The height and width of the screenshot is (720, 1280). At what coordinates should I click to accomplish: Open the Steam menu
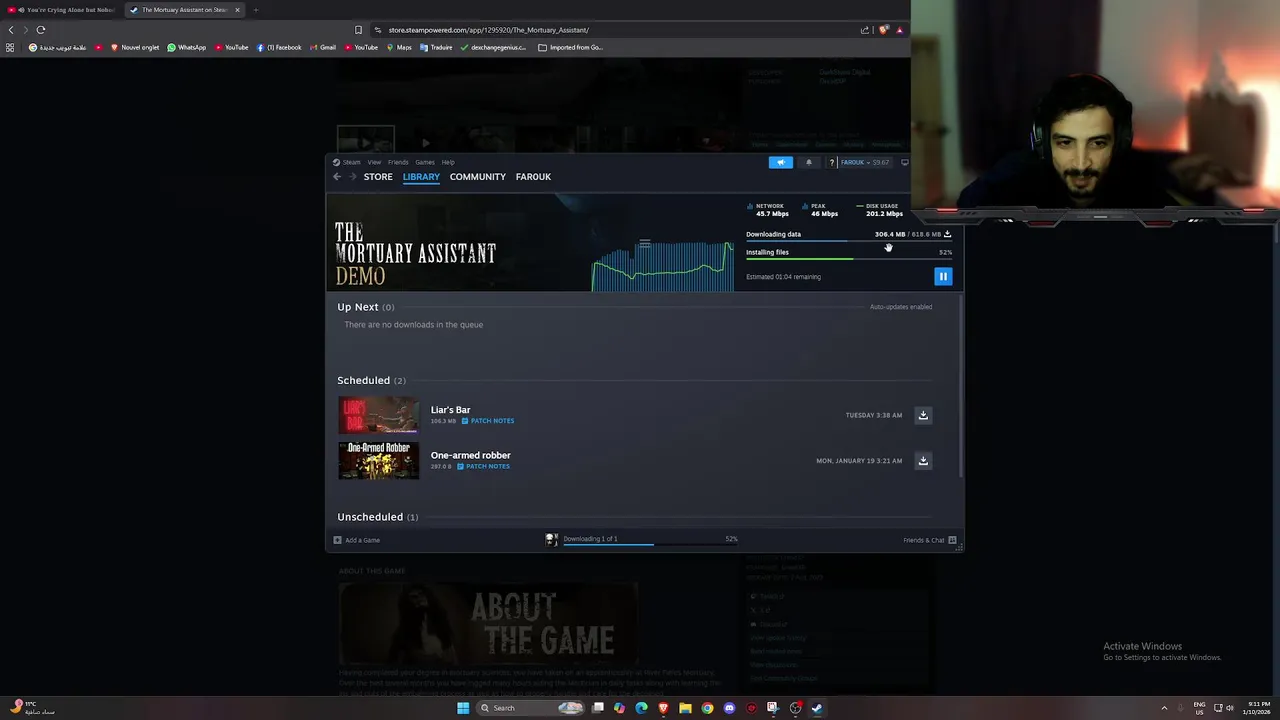coord(352,162)
